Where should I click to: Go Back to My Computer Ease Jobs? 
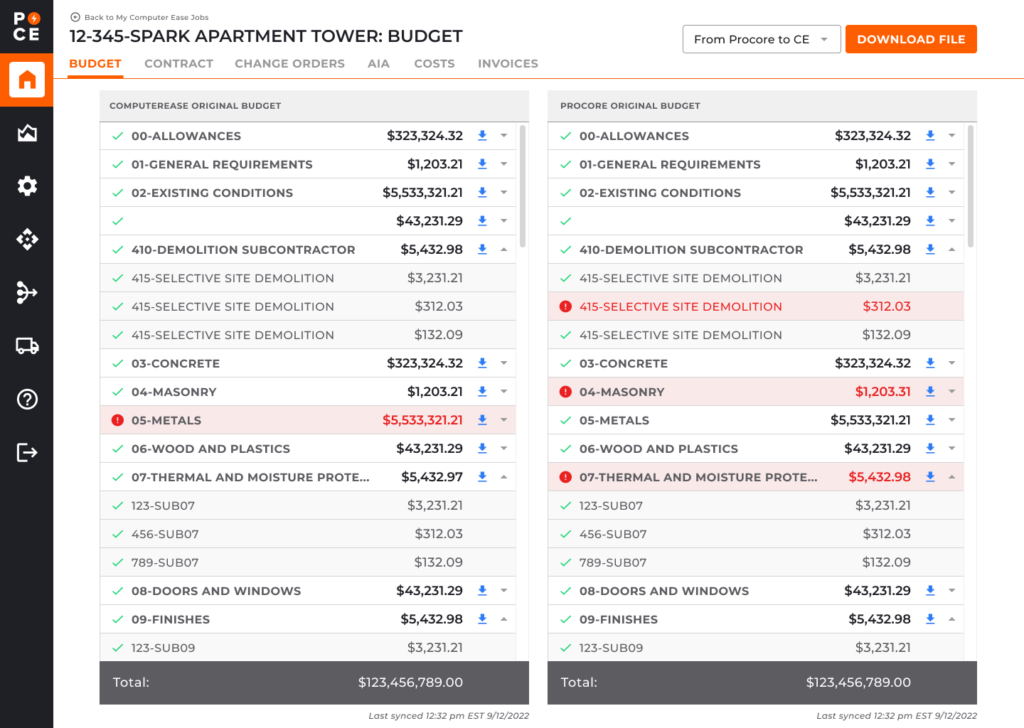146,18
